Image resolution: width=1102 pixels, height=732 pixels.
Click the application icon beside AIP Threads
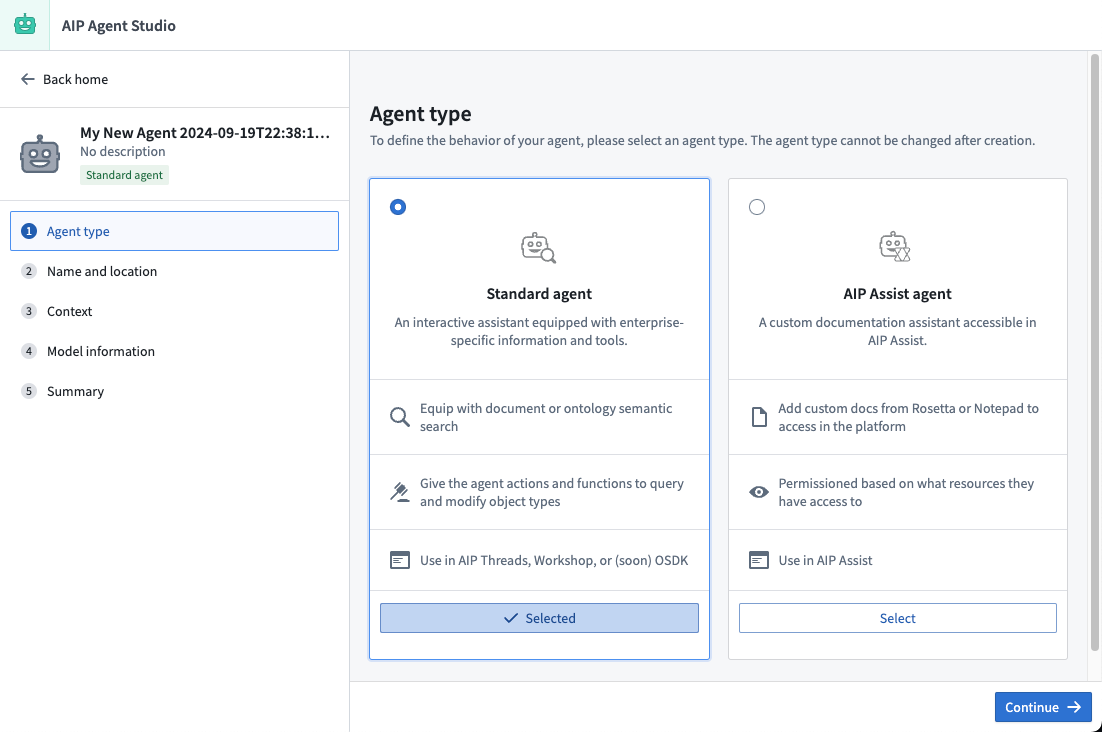pos(400,561)
